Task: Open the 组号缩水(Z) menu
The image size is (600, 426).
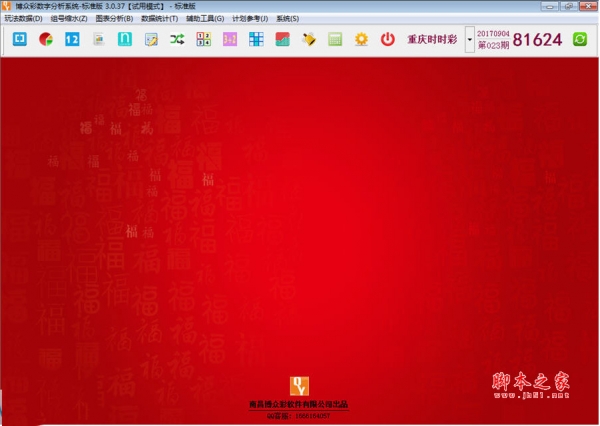Action: (69, 18)
